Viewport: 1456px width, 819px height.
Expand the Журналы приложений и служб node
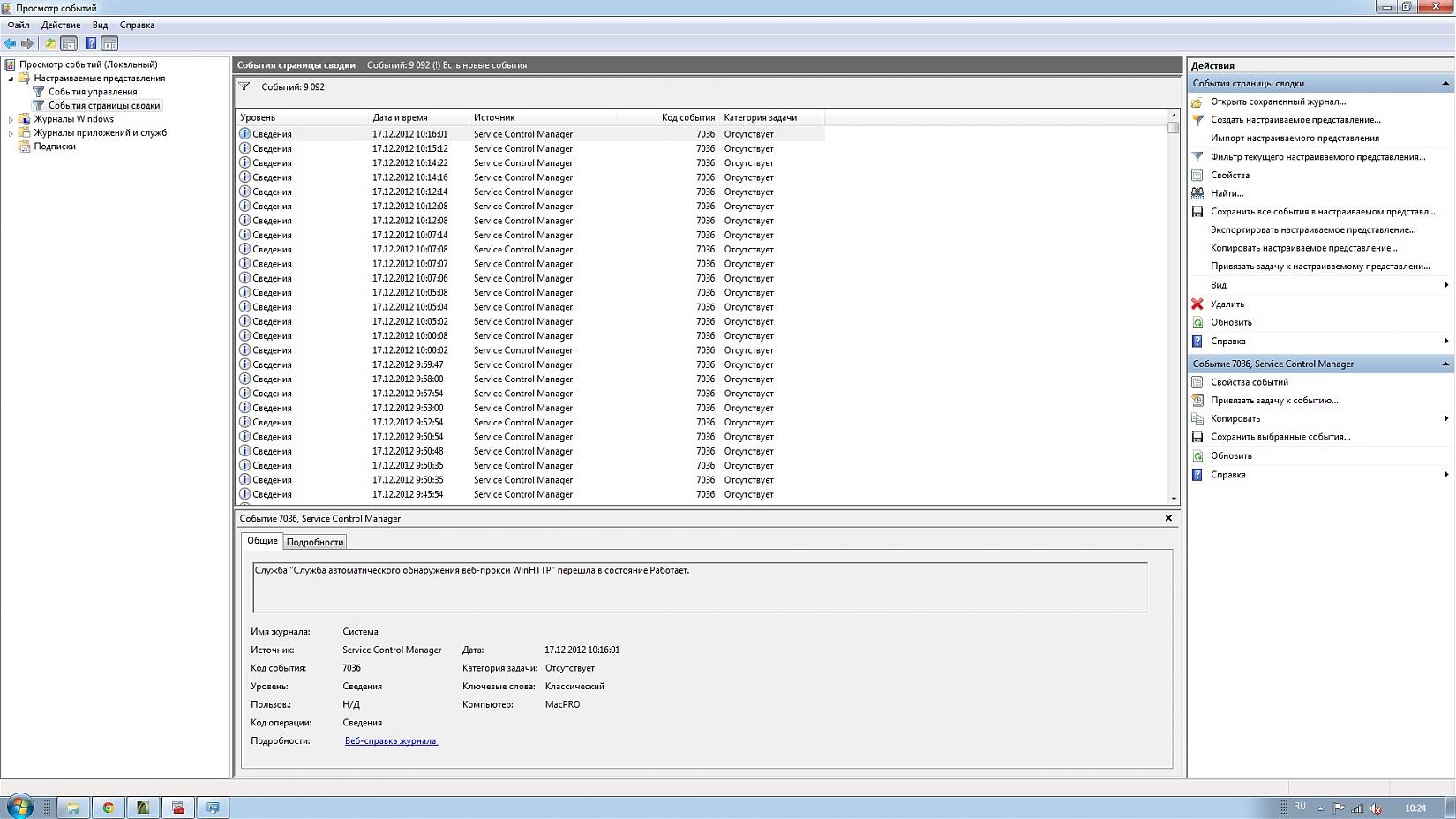coord(11,133)
